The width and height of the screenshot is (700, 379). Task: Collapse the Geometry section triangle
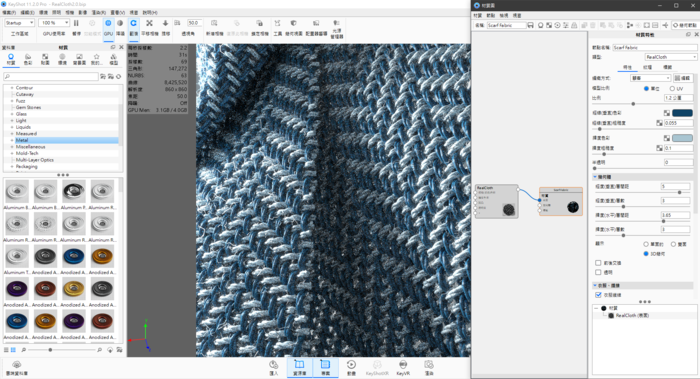click(595, 177)
